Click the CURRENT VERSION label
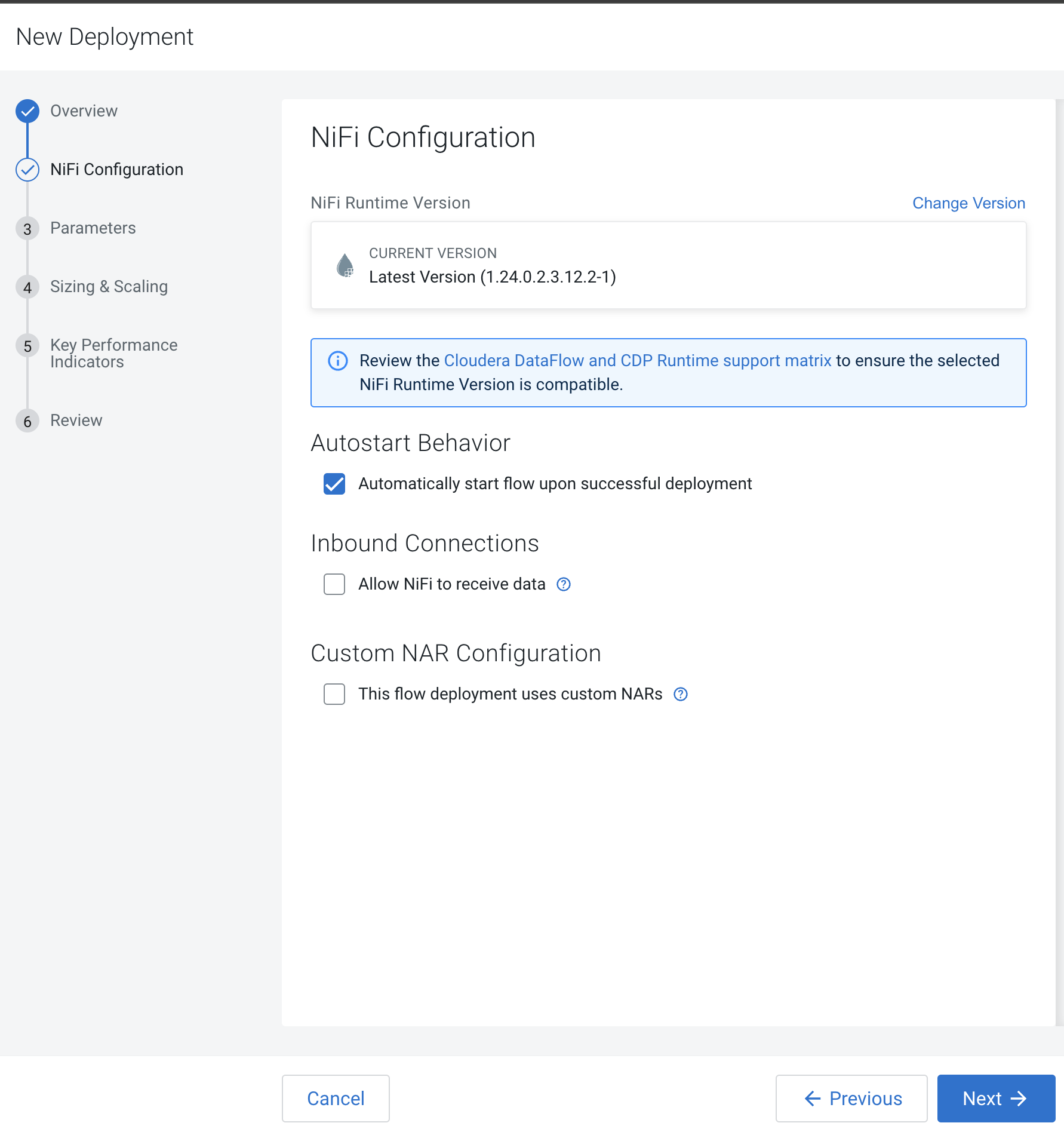Image resolution: width=1064 pixels, height=1129 pixels. (433, 253)
